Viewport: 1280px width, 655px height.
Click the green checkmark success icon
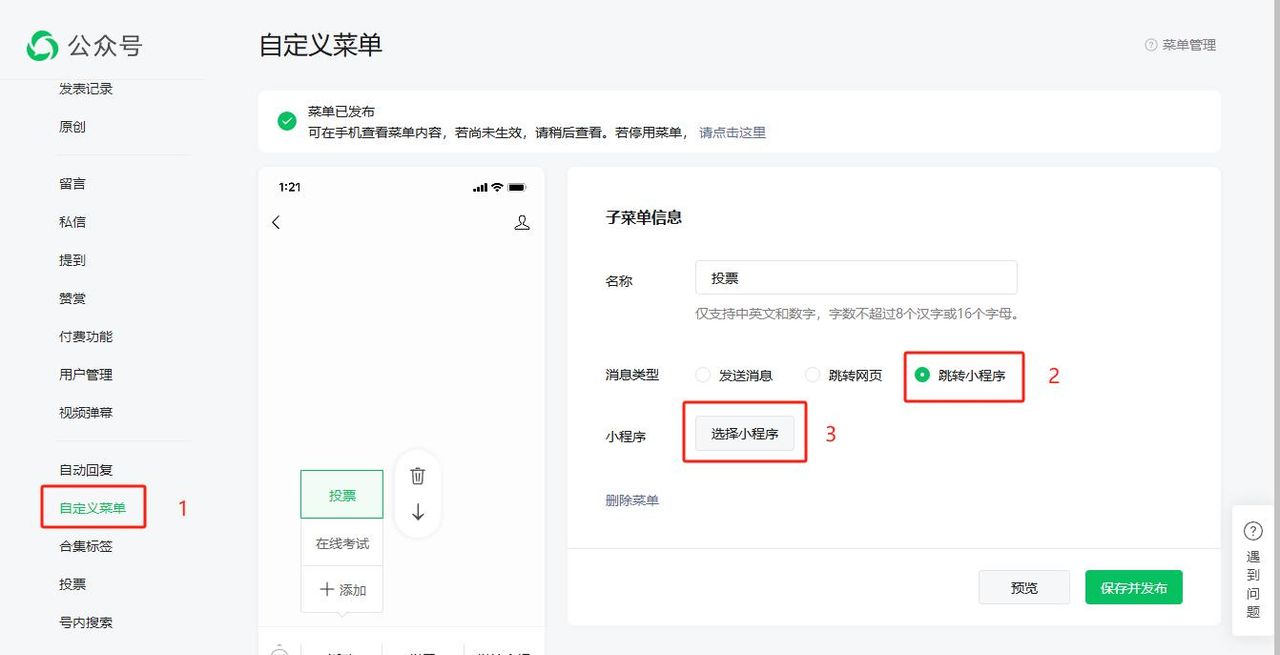coord(287,120)
